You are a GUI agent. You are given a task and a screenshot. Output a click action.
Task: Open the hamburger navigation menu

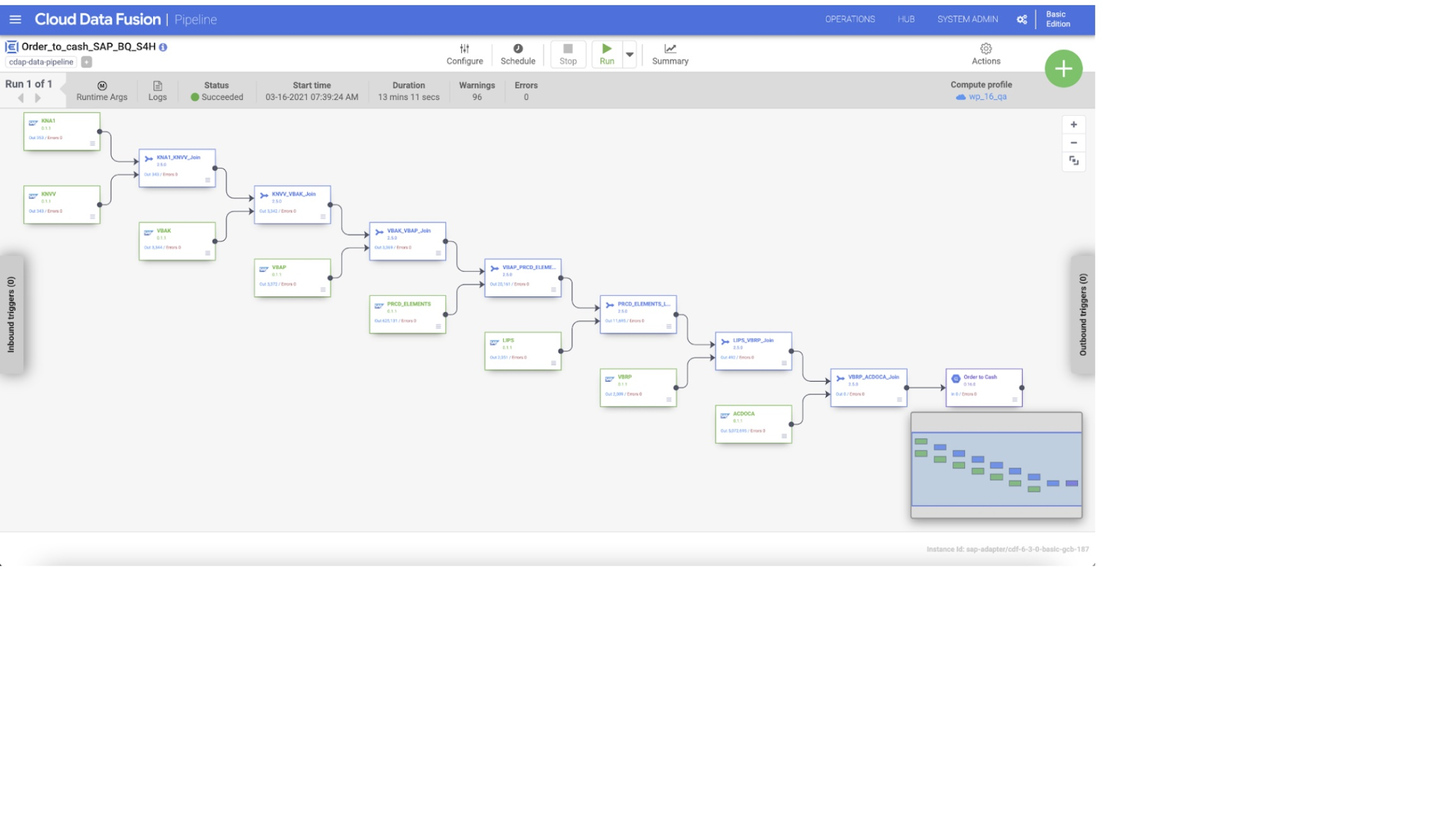click(x=15, y=20)
